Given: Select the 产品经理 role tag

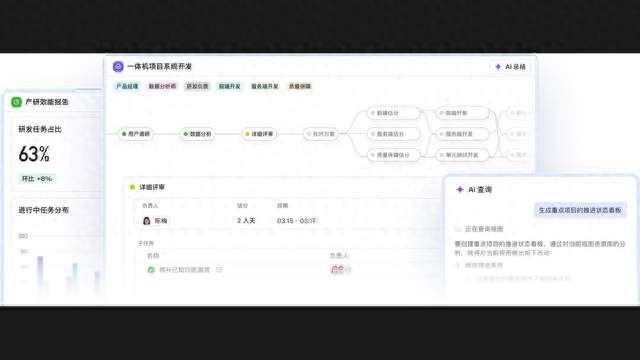Looking at the screenshot, I should (127, 86).
